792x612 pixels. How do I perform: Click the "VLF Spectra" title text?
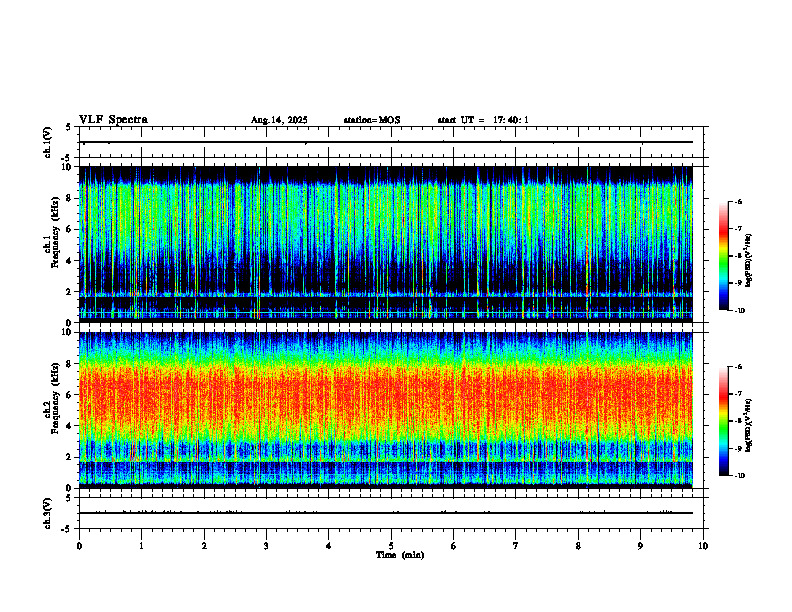coord(113,120)
